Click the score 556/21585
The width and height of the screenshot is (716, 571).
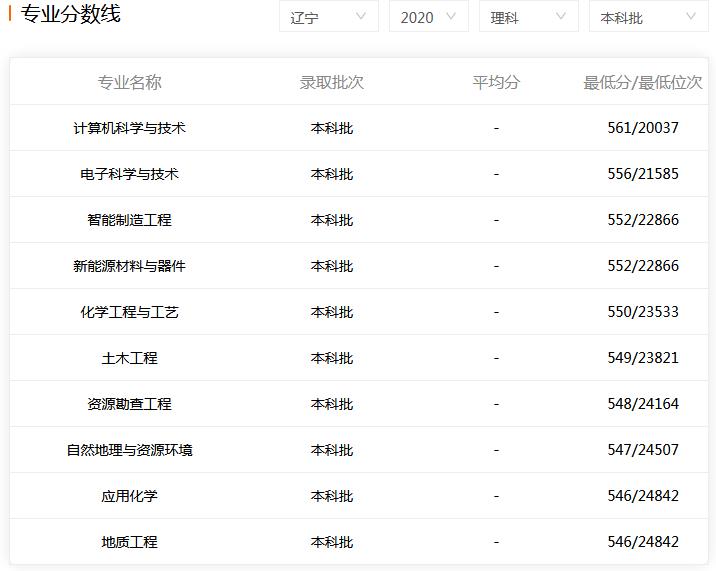coord(643,174)
